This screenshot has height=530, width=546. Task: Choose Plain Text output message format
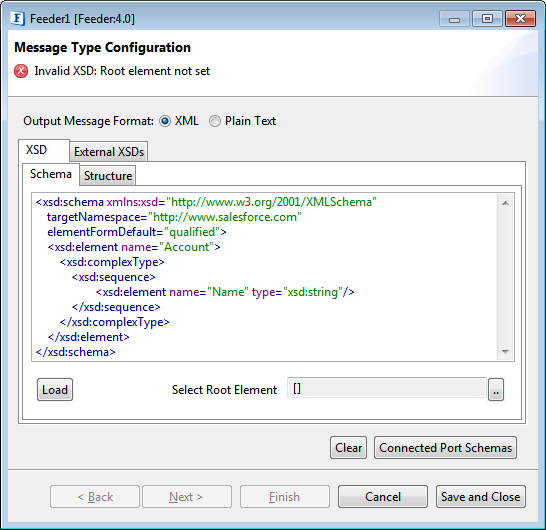tap(214, 121)
